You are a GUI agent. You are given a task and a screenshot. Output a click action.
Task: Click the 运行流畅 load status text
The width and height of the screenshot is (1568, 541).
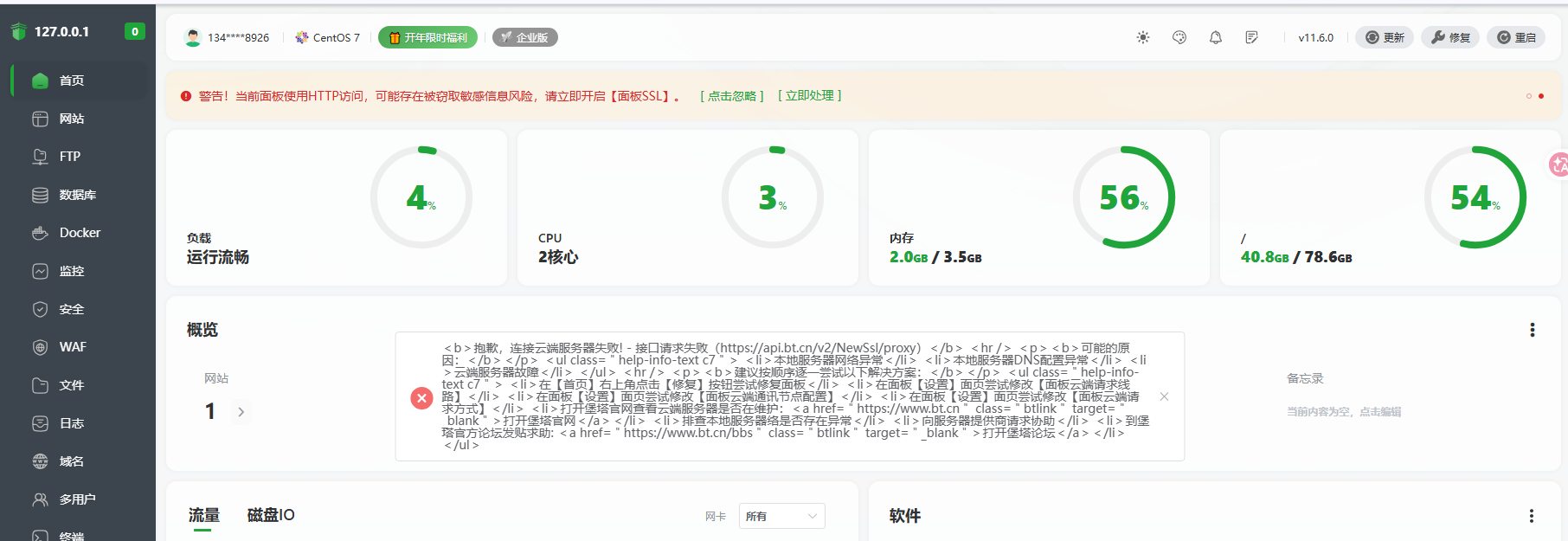tap(218, 257)
